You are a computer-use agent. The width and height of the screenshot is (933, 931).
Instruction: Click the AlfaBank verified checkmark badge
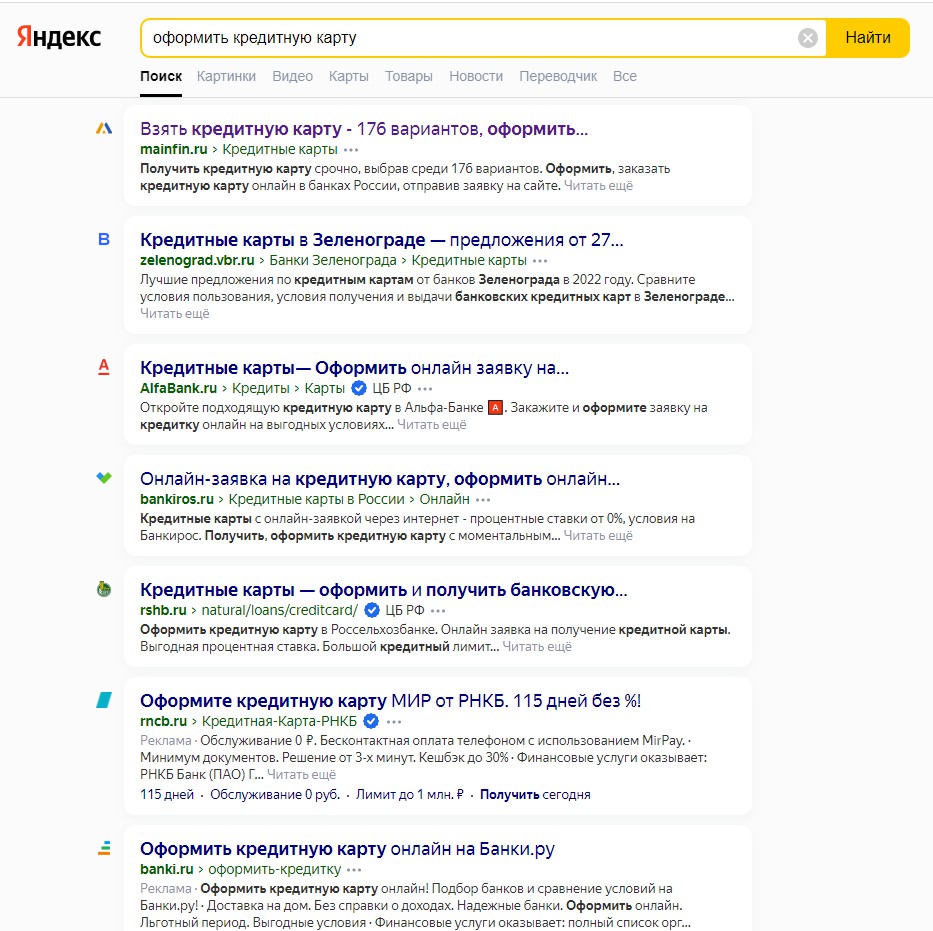[x=359, y=388]
